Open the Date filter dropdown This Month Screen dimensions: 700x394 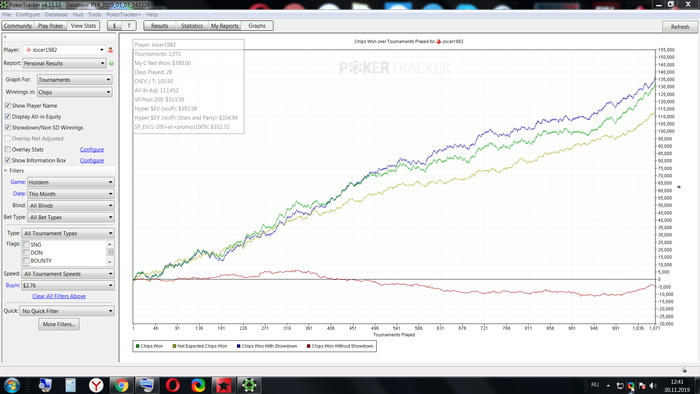pos(71,194)
